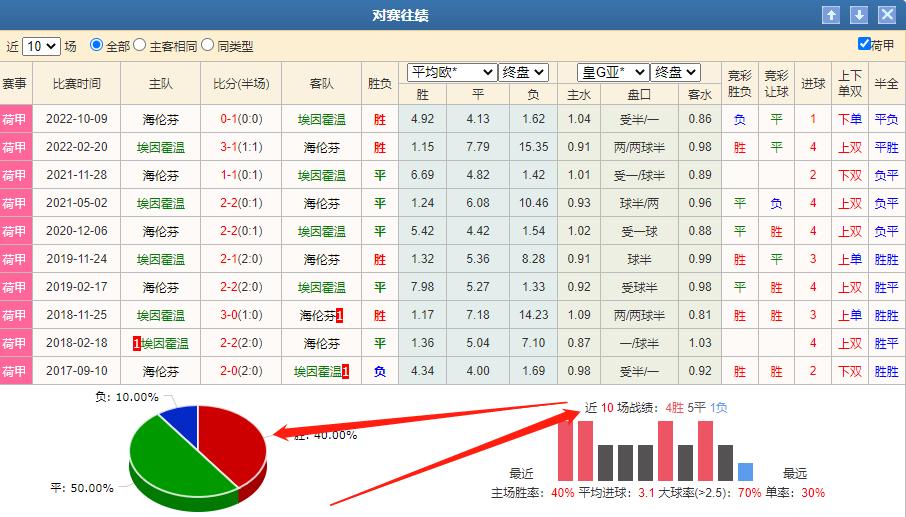This screenshot has width=906, height=517.
Task: Open the 终盘 dropdown beside 皇G亚*
Action: tap(675, 73)
